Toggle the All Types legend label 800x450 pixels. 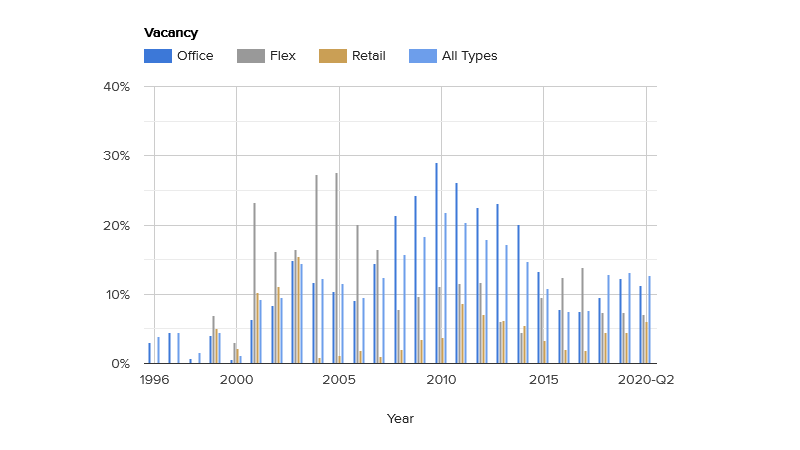pos(470,56)
